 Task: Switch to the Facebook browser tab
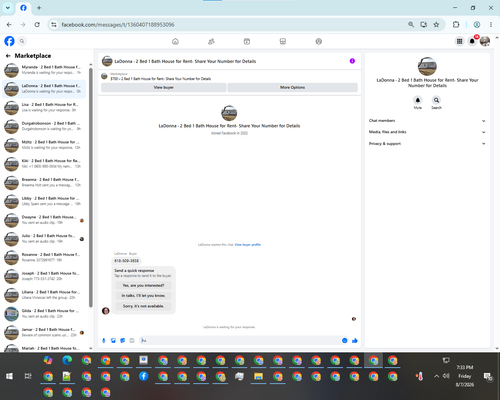tap(23, 8)
